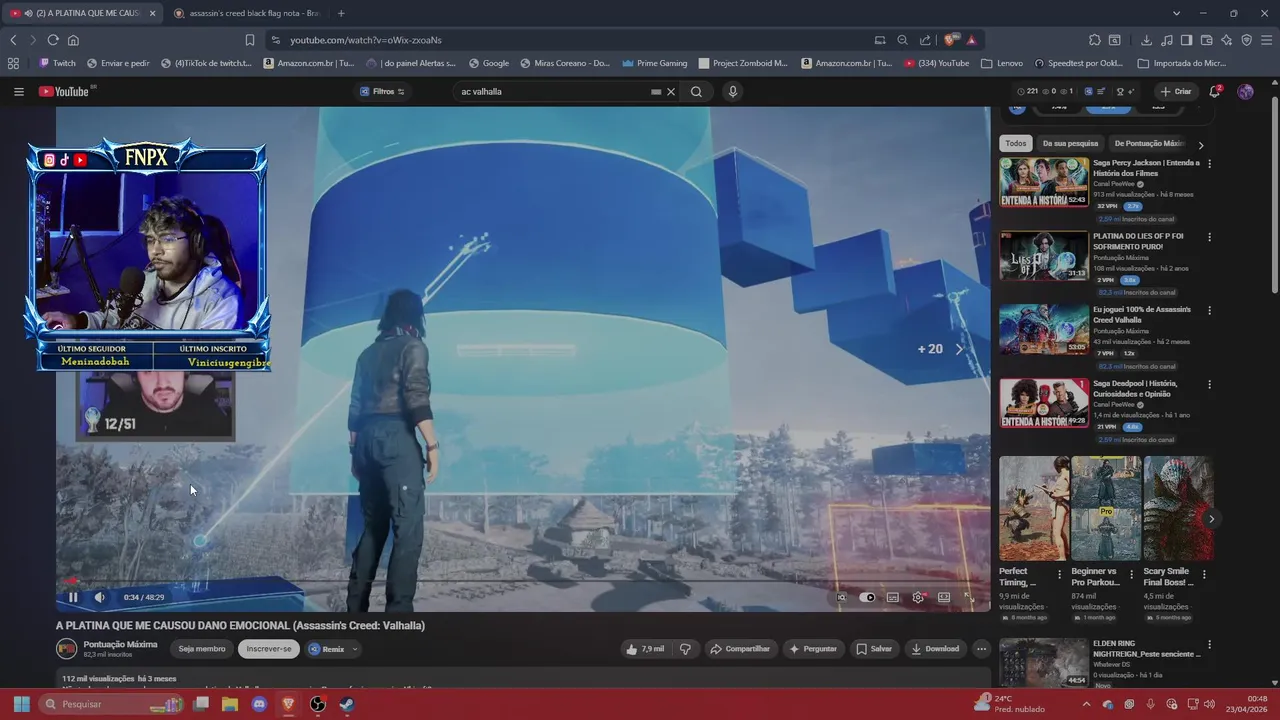The width and height of the screenshot is (1280, 720).
Task: Open the Filtros filter button
Action: click(382, 91)
